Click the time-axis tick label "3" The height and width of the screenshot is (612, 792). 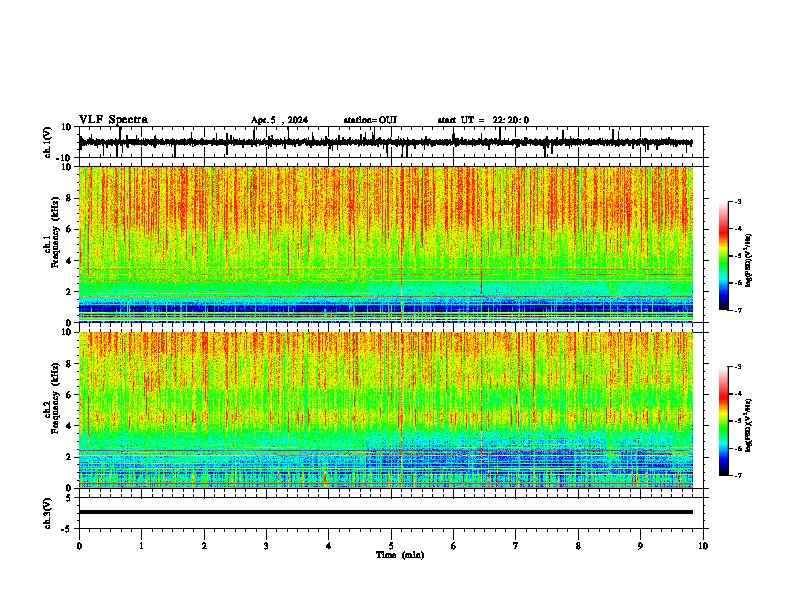click(x=266, y=546)
